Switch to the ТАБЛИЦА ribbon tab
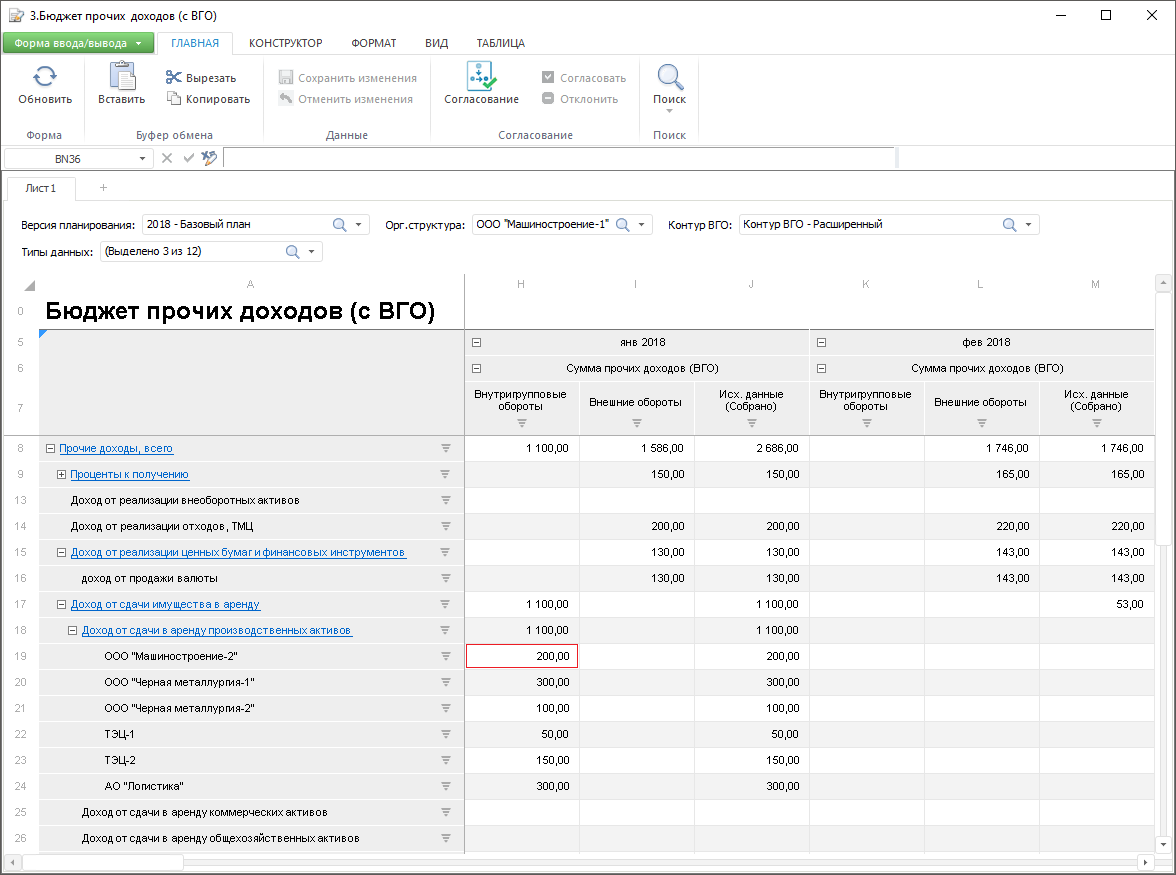This screenshot has height=875, width=1176. click(500, 43)
